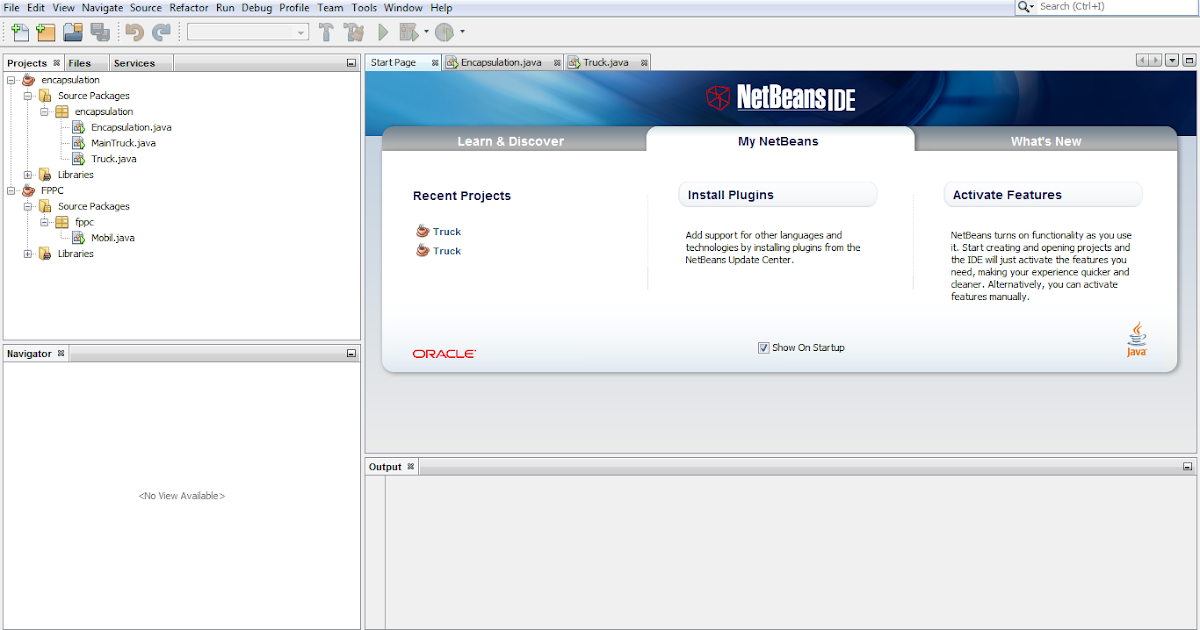
Task: Close the Start Page tab
Action: [x=435, y=62]
